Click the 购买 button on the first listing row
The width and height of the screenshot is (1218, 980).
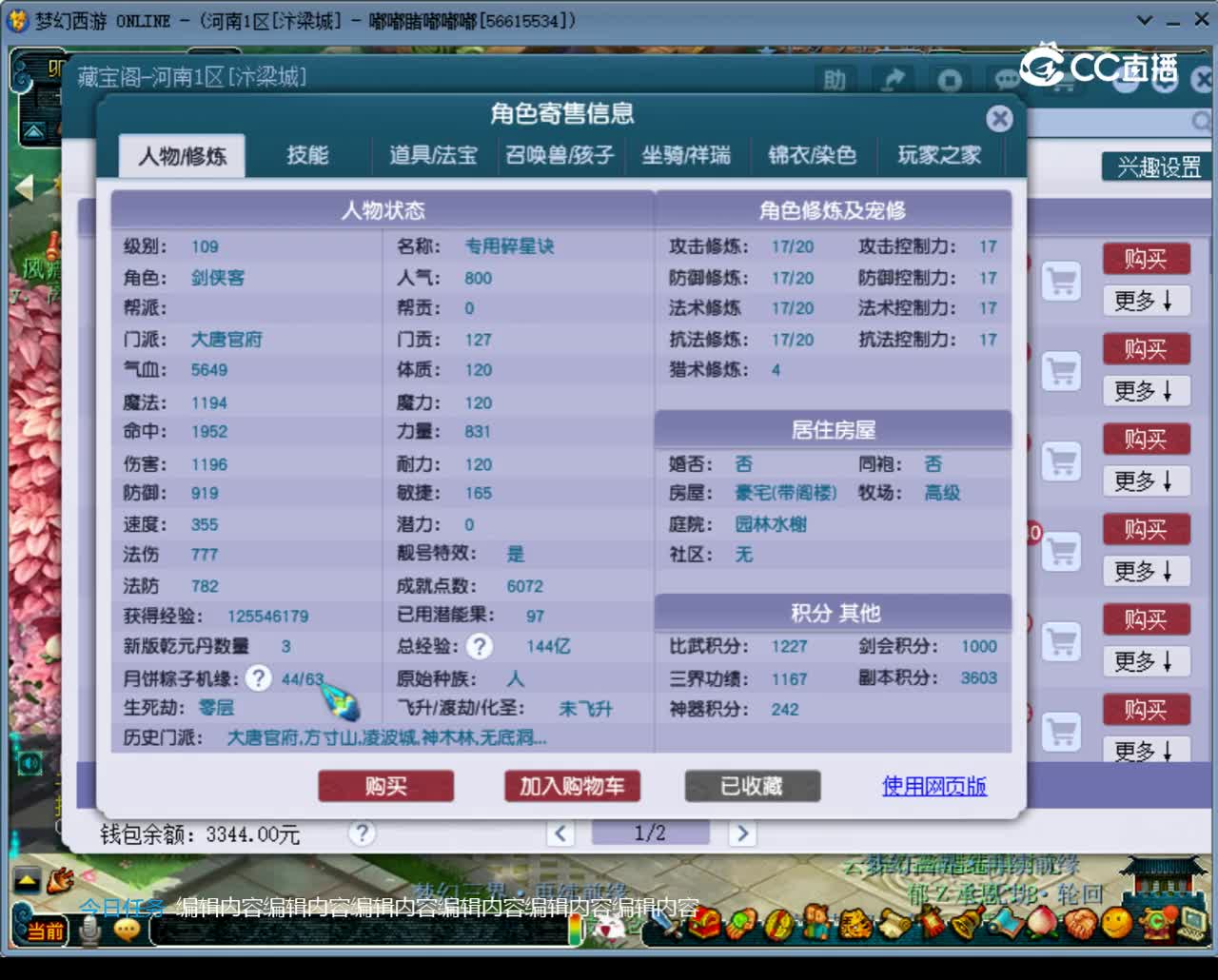click(x=1146, y=259)
